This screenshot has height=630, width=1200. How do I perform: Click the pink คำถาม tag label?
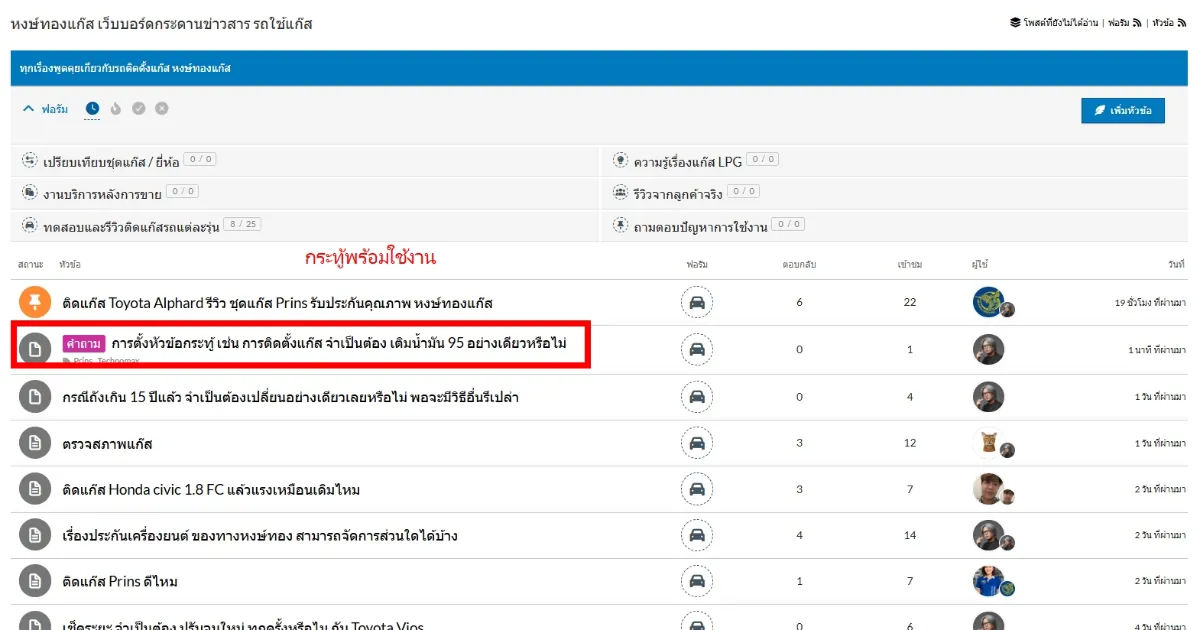point(83,343)
